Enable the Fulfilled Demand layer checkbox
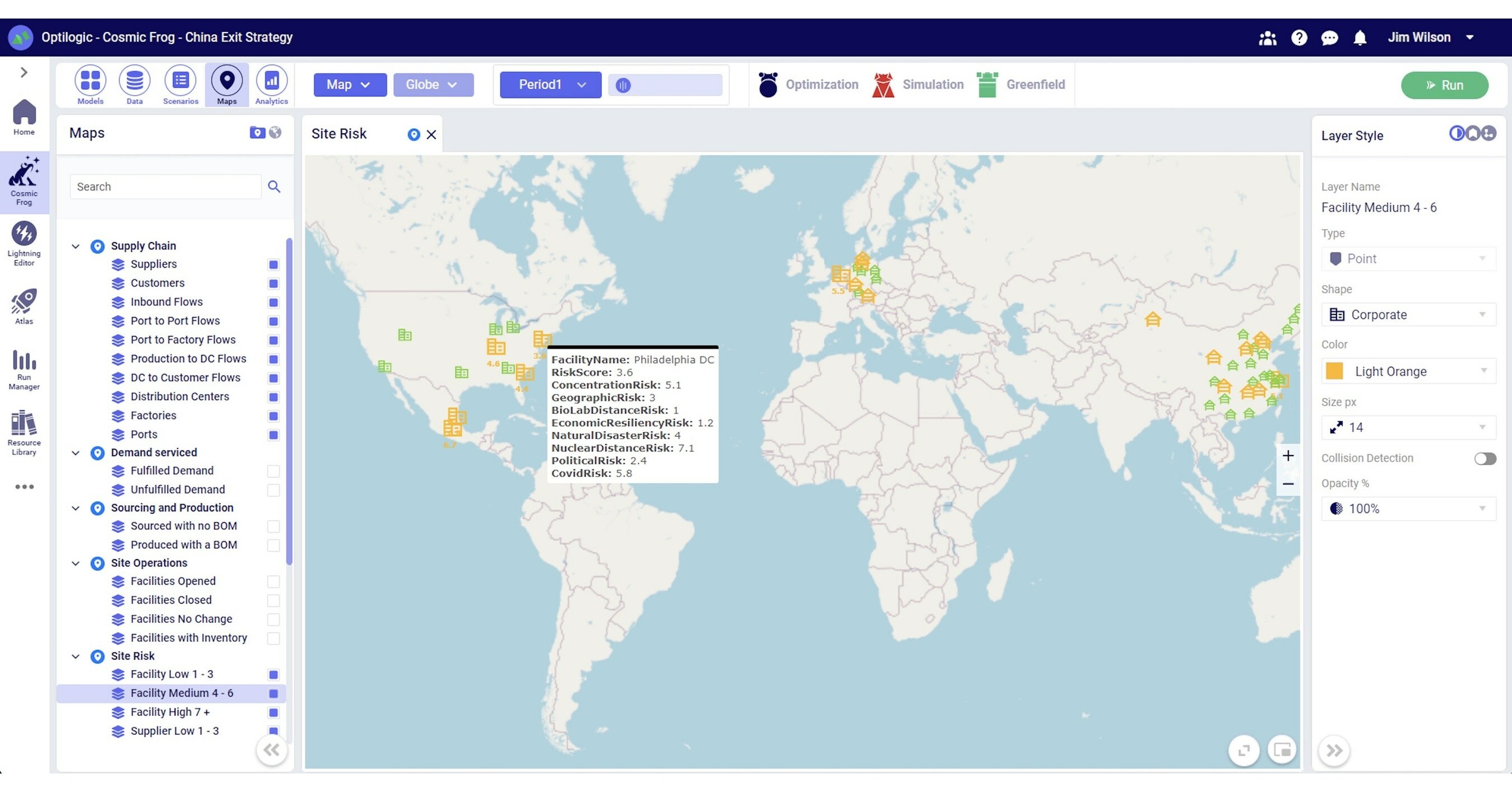This screenshot has width=1512, height=792. coord(273,471)
